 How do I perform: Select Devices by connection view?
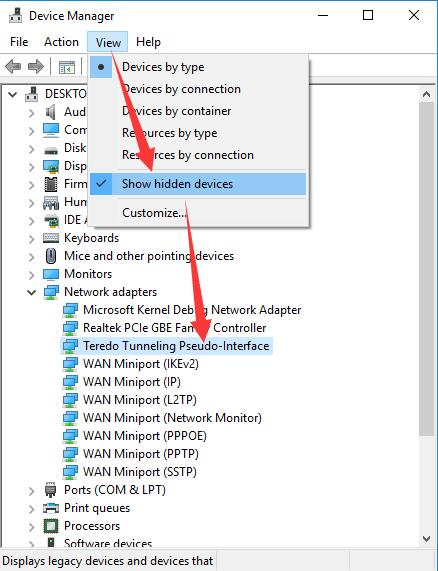(x=198, y=89)
